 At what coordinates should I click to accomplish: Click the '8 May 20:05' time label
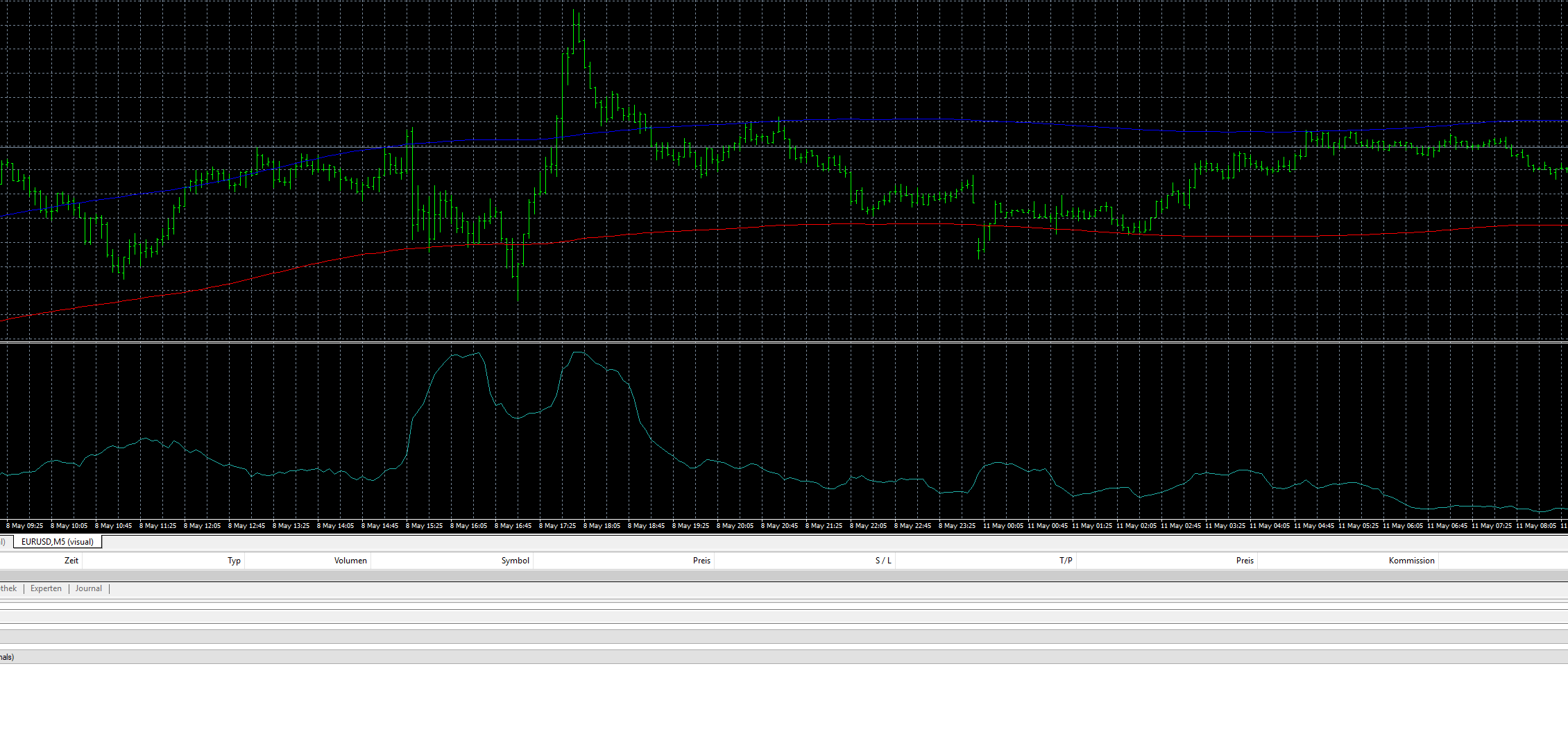(x=735, y=526)
